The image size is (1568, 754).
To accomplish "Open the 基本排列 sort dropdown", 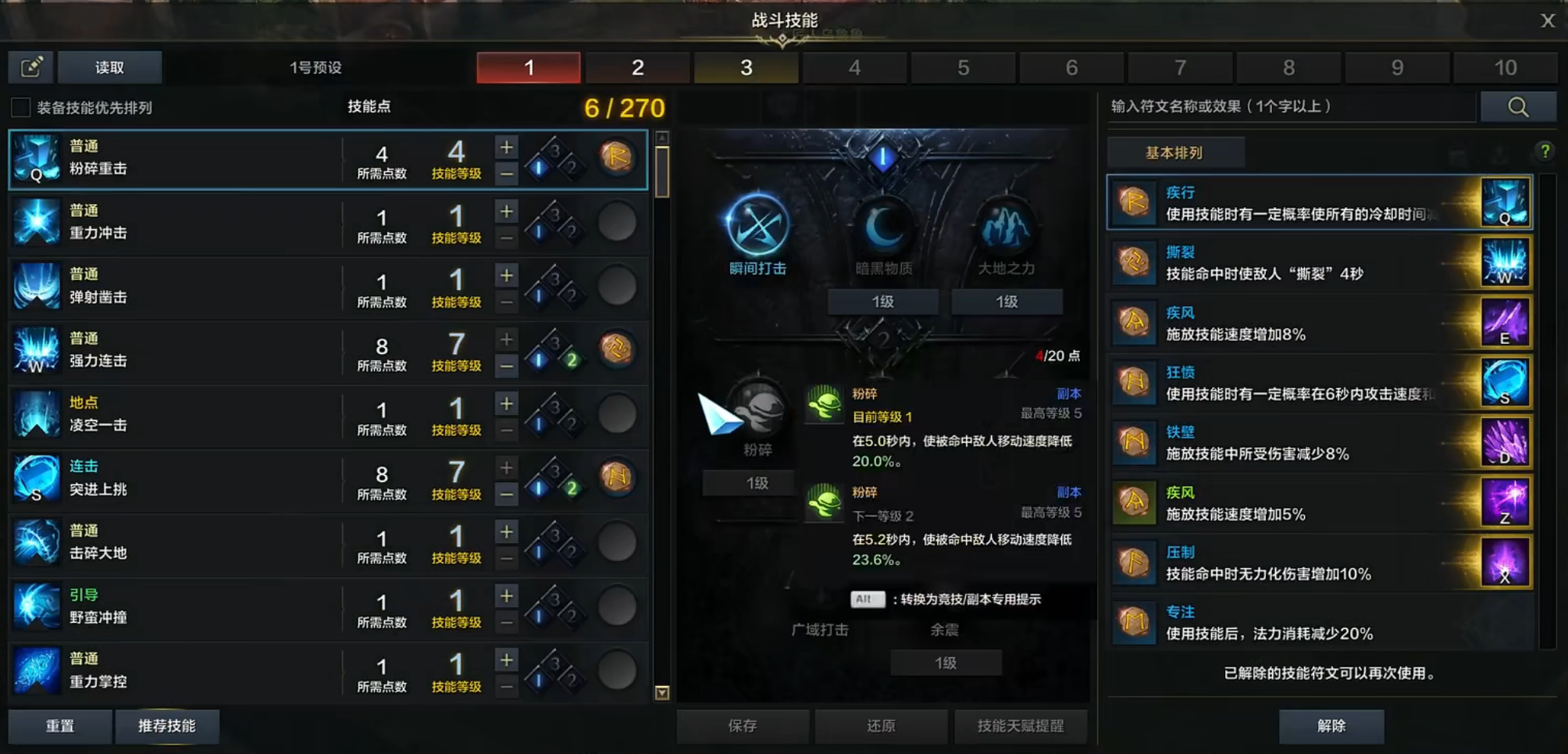I will click(x=1175, y=152).
